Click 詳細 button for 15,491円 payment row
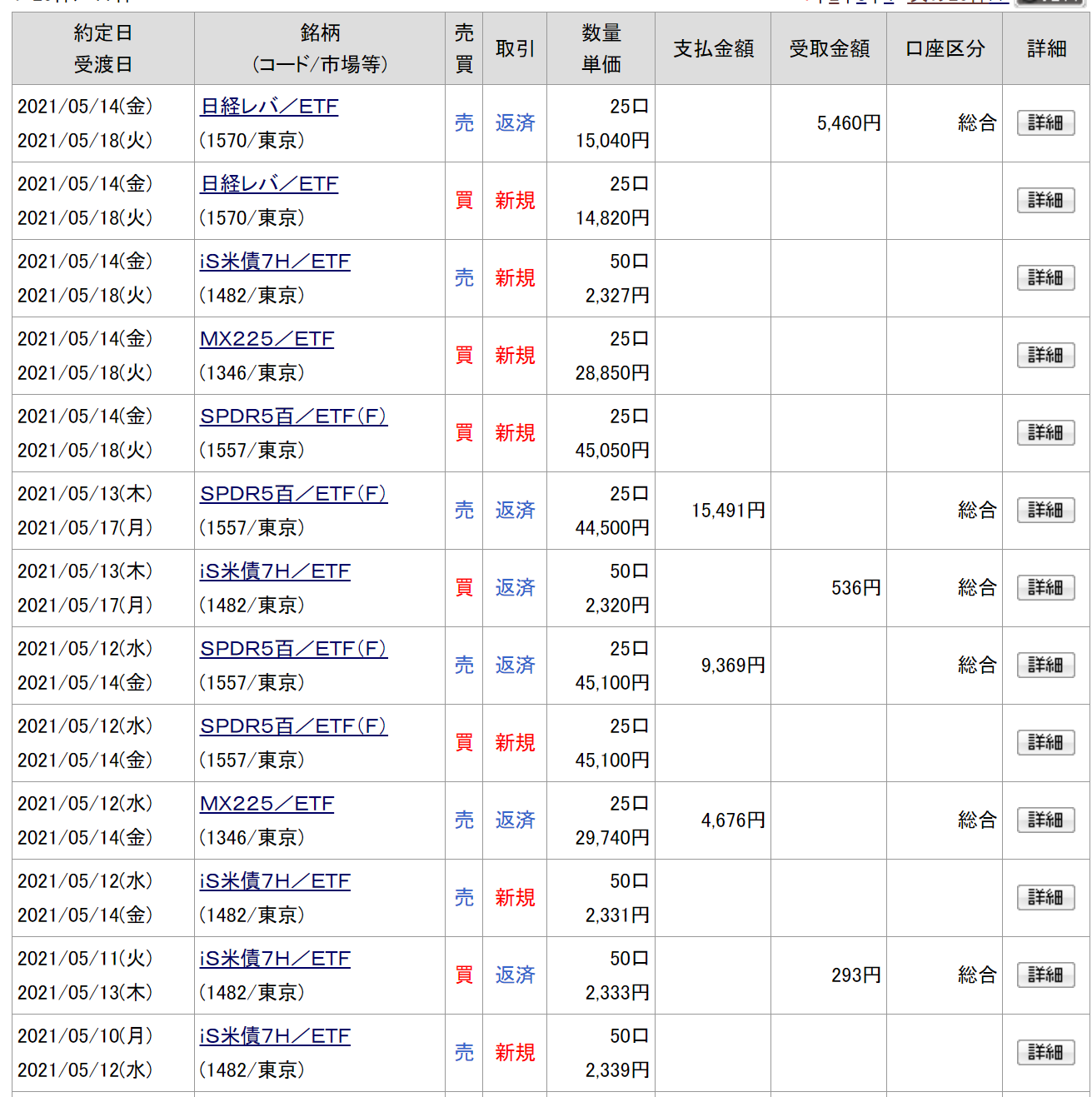Viewport: 1092px width, 1097px height. (1045, 511)
